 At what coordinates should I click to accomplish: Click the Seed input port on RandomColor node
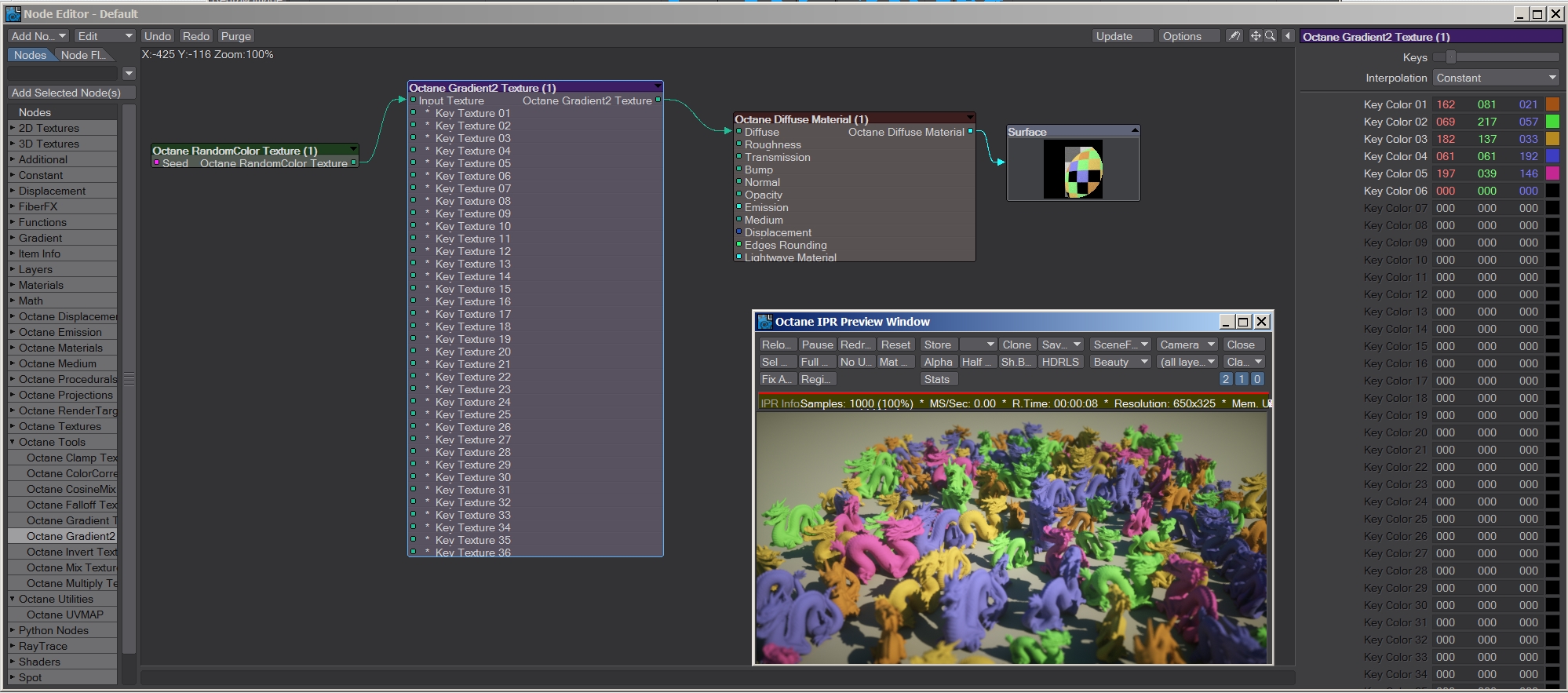click(157, 163)
